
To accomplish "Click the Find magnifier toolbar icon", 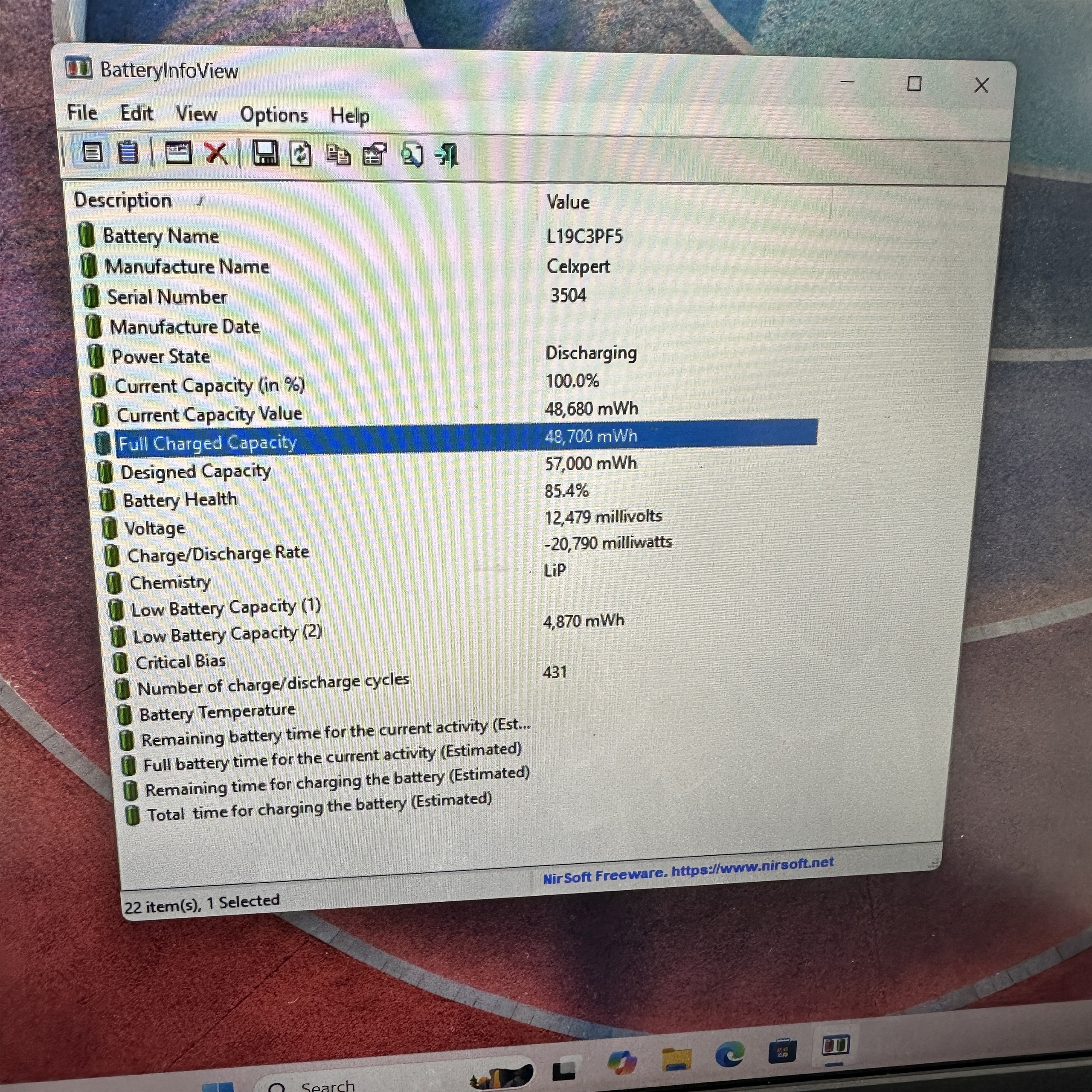I will [412, 154].
